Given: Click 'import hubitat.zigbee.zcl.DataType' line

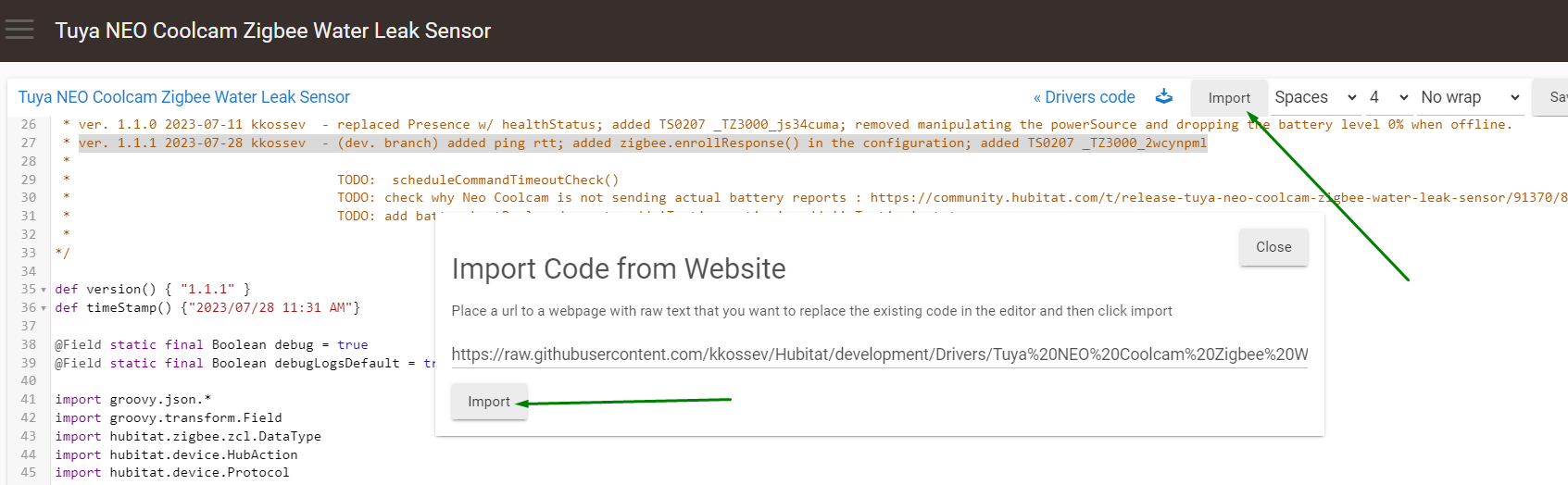Looking at the screenshot, I should click(x=188, y=436).
